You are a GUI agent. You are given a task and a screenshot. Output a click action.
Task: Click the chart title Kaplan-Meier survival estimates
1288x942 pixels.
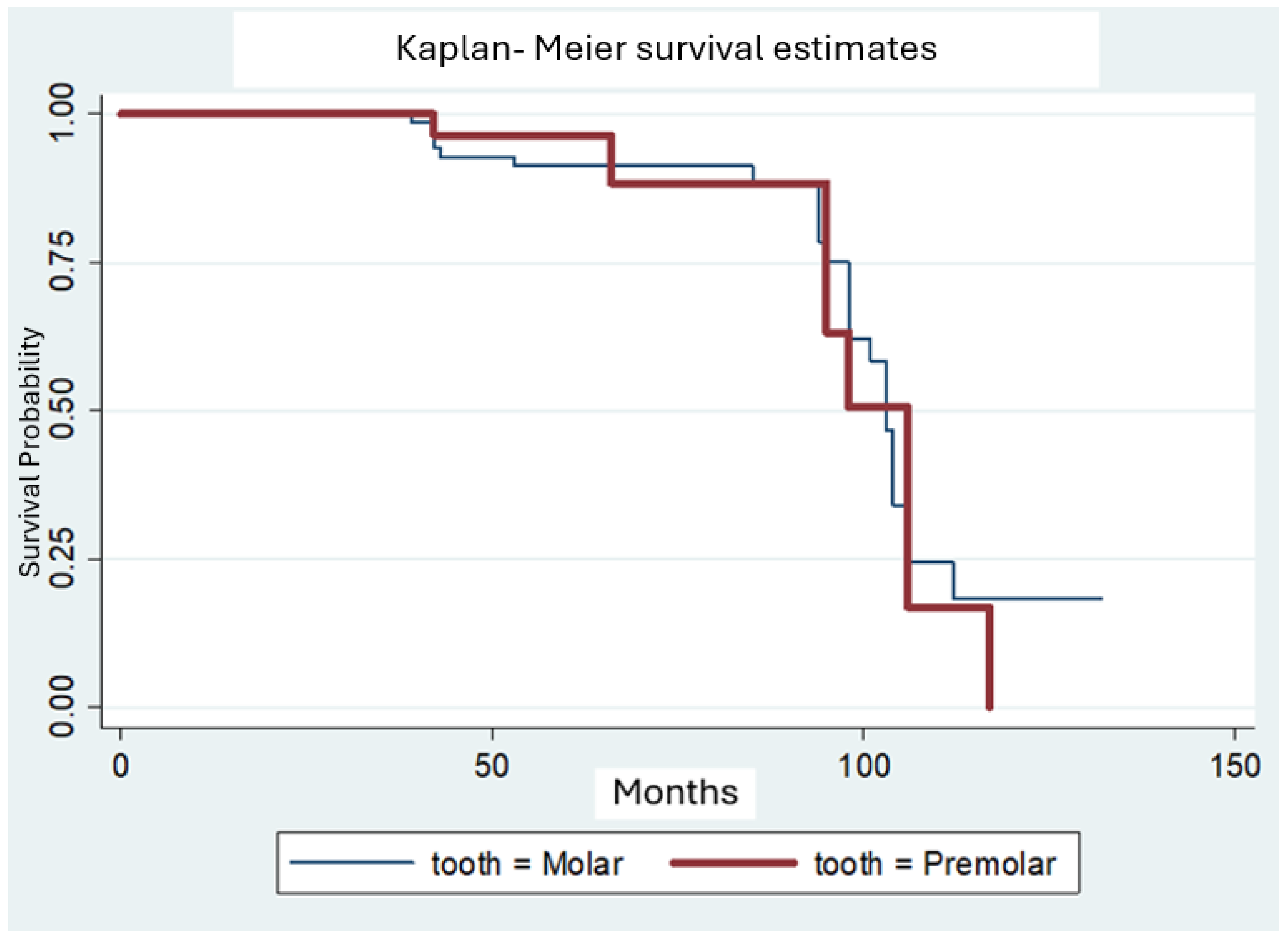coord(666,48)
